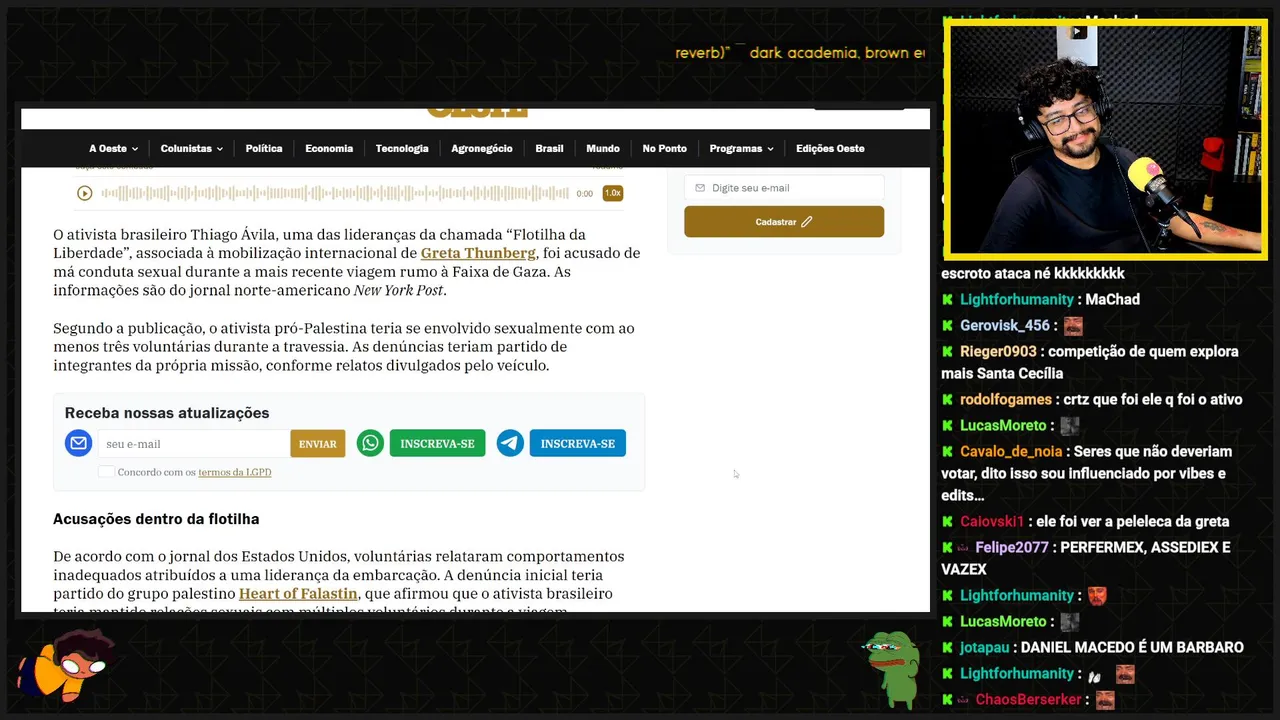Click the Gerovisk_456 chat username
This screenshot has height=720, width=1280.
pos(1005,325)
